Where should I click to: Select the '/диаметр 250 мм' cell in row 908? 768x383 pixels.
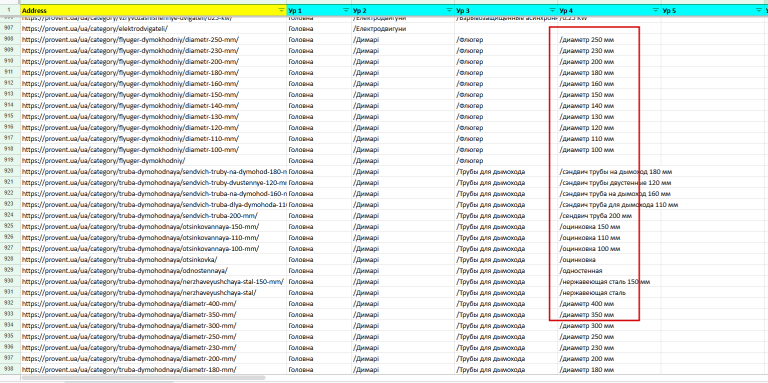pyautogui.click(x=609, y=40)
